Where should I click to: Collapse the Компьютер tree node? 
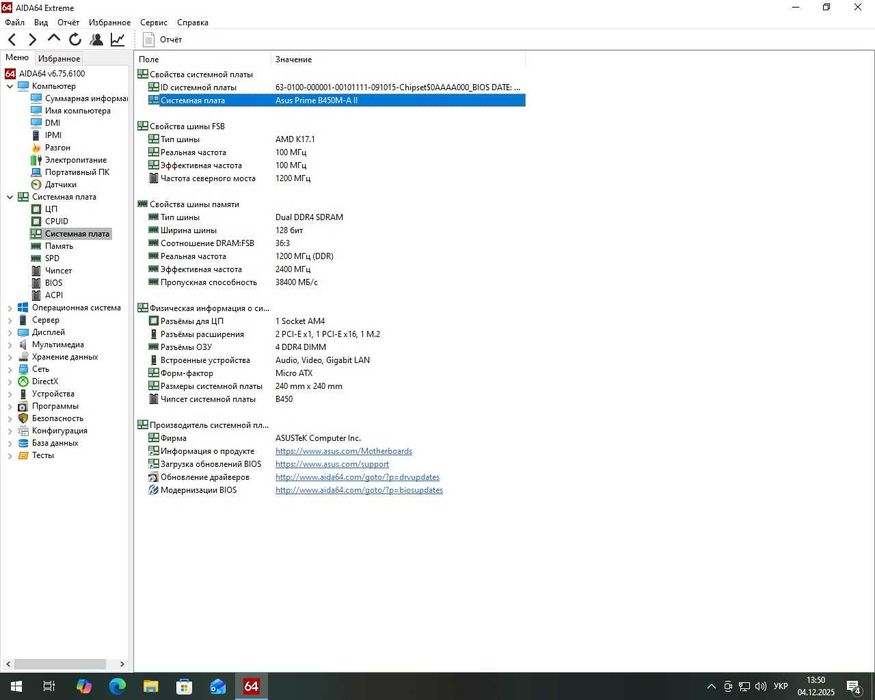[x=9, y=86]
